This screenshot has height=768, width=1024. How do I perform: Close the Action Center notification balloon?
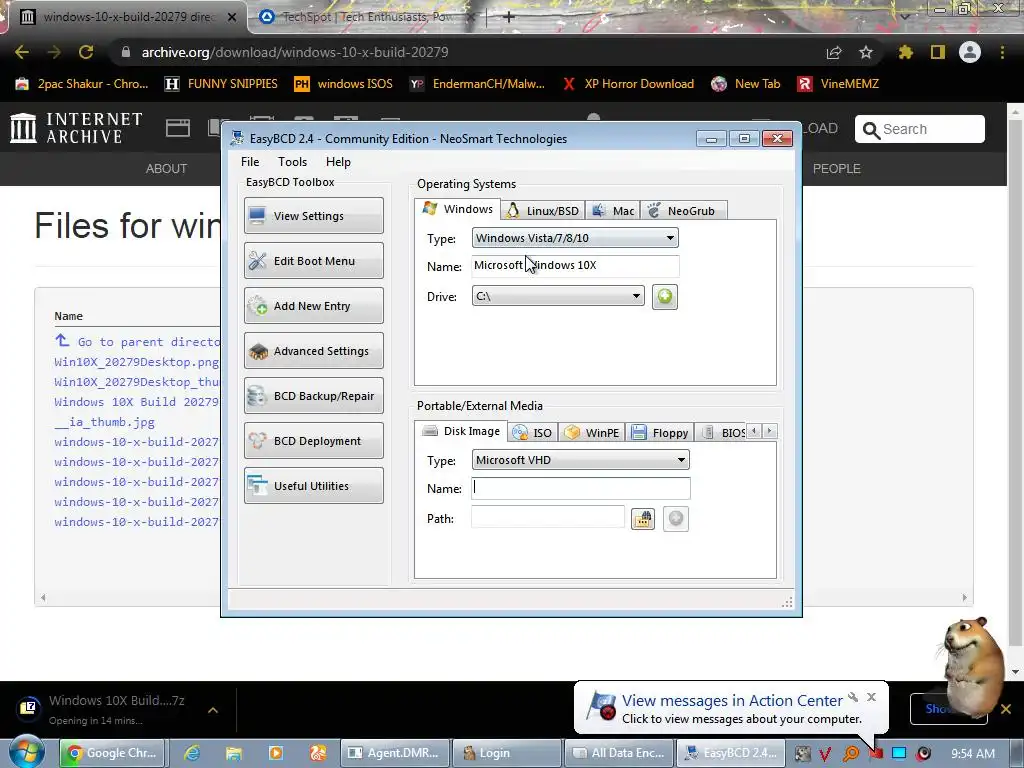(871, 697)
